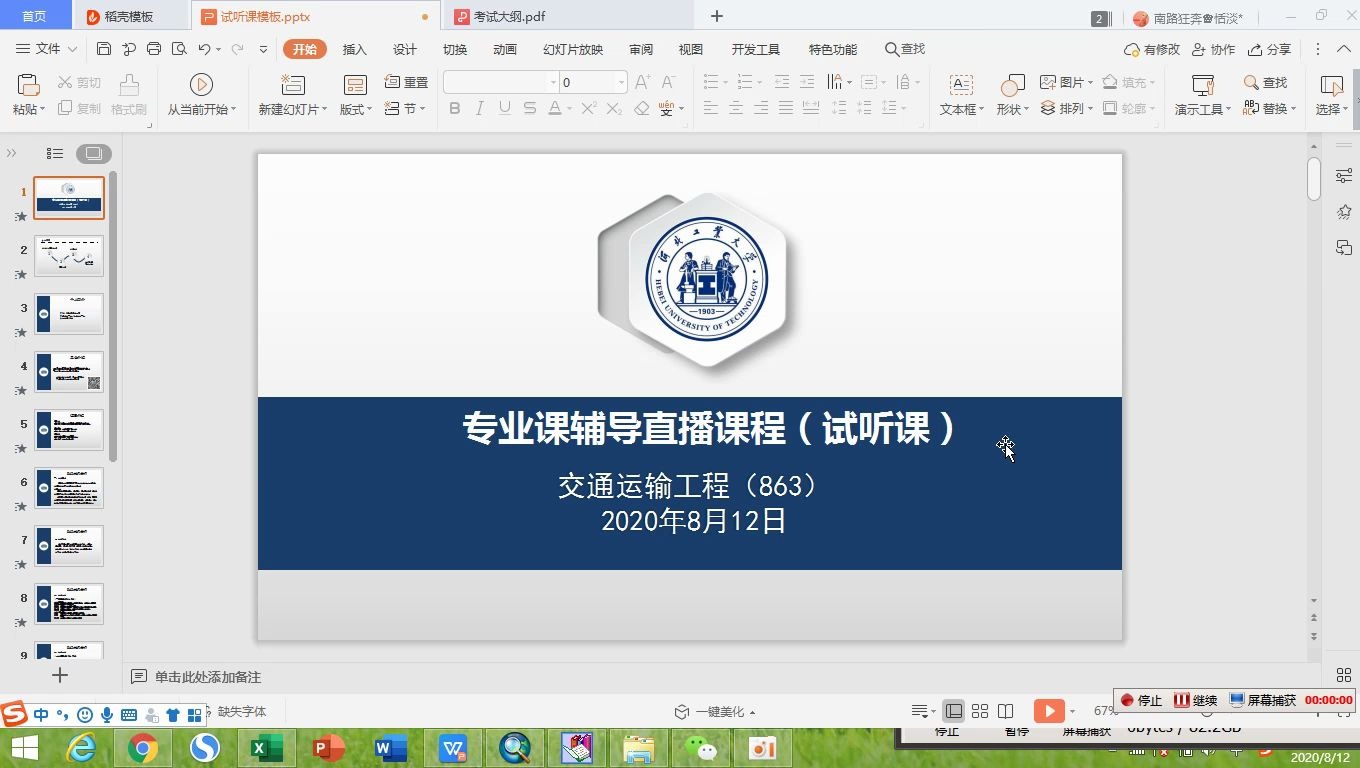1360x768 pixels.
Task: Toggle italic formatting in font group
Action: tap(480, 108)
